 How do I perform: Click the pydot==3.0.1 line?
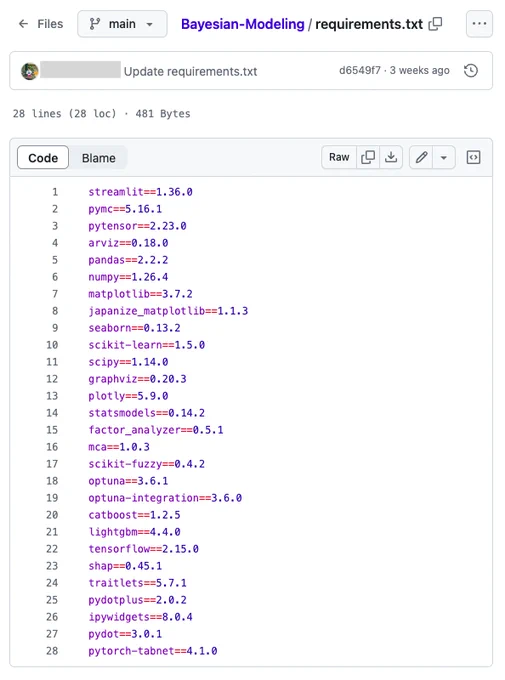(125, 634)
